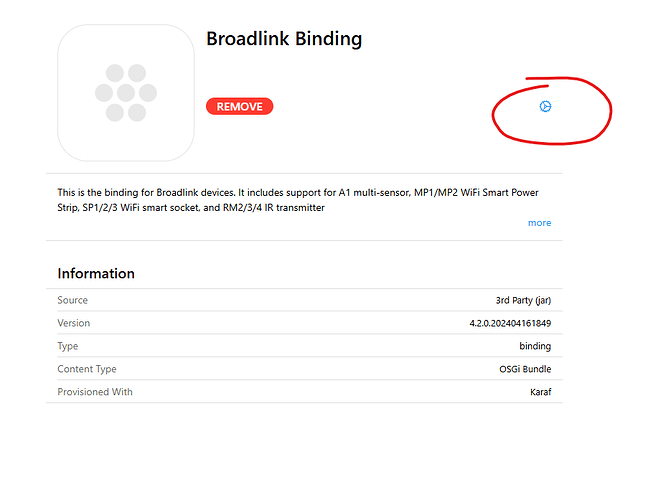The image size is (652, 500).
Task: Click the Broadlink Binding placeholder logo
Action: (x=126, y=93)
